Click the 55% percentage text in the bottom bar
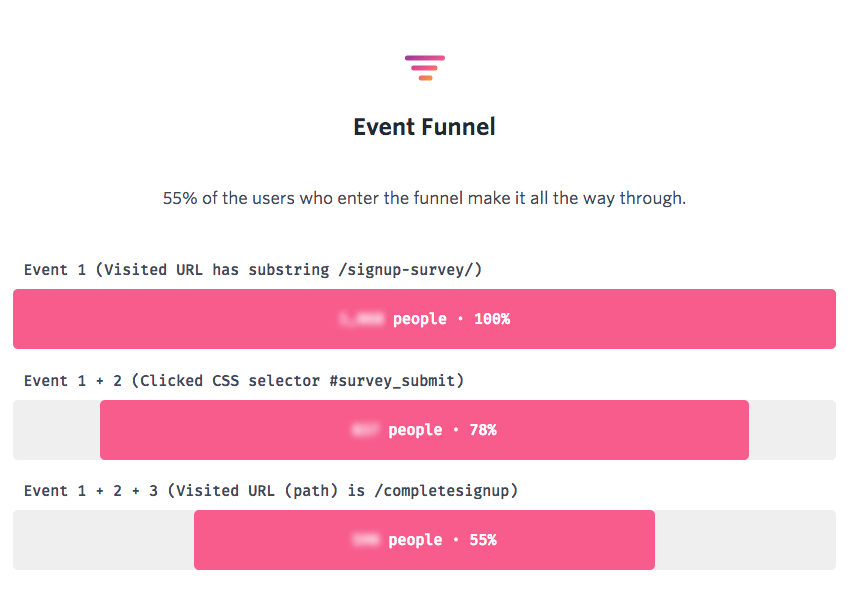This screenshot has height=590, width=850. [483, 540]
